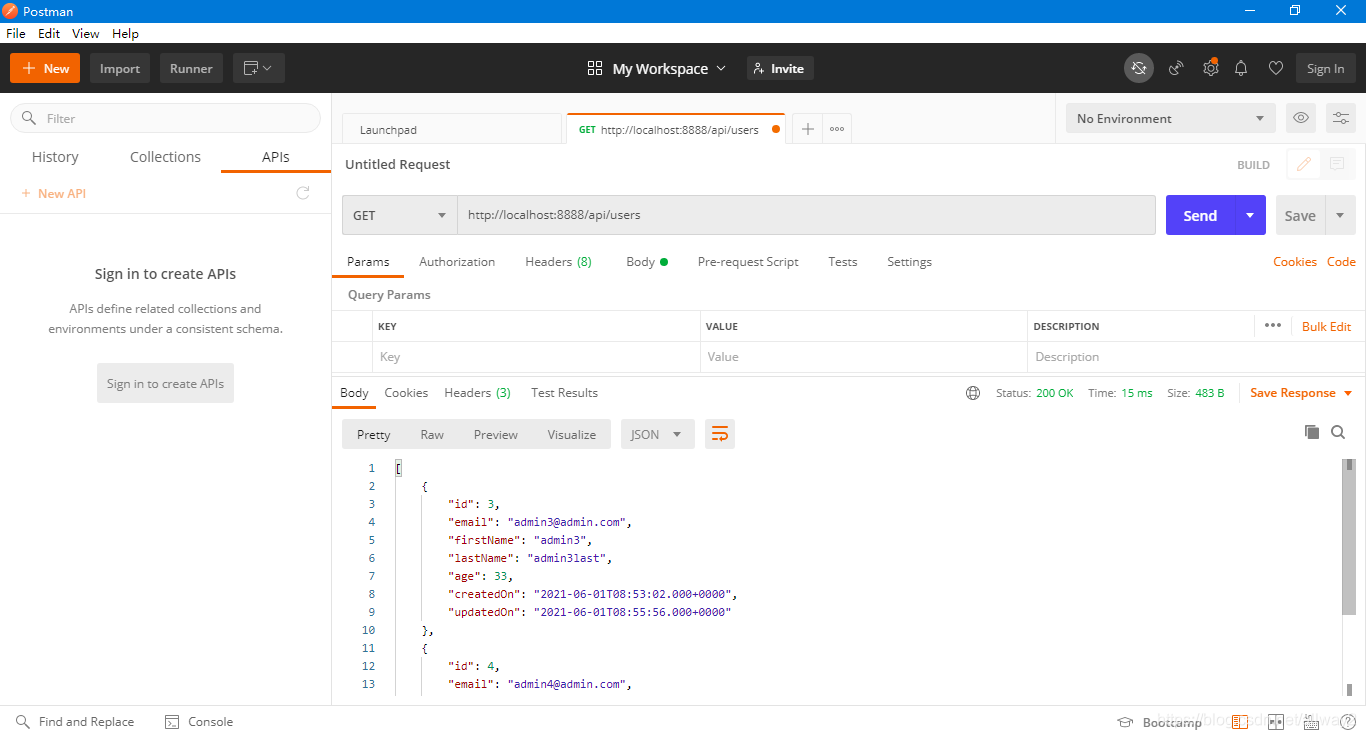Viewport: 1366px width, 738px height.
Task: Open the comments icon next to BUILD
Action: pos(1337,164)
